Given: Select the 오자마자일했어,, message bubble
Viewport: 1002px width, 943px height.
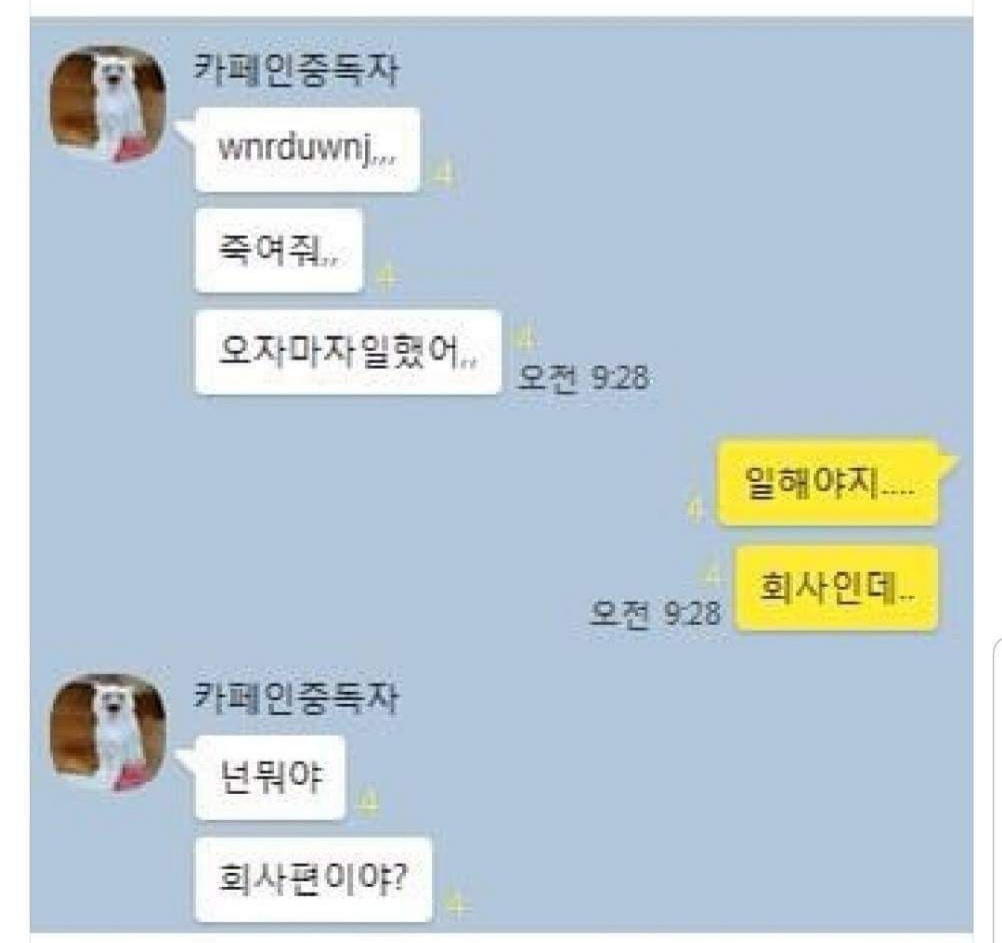Looking at the screenshot, I should tap(348, 352).
